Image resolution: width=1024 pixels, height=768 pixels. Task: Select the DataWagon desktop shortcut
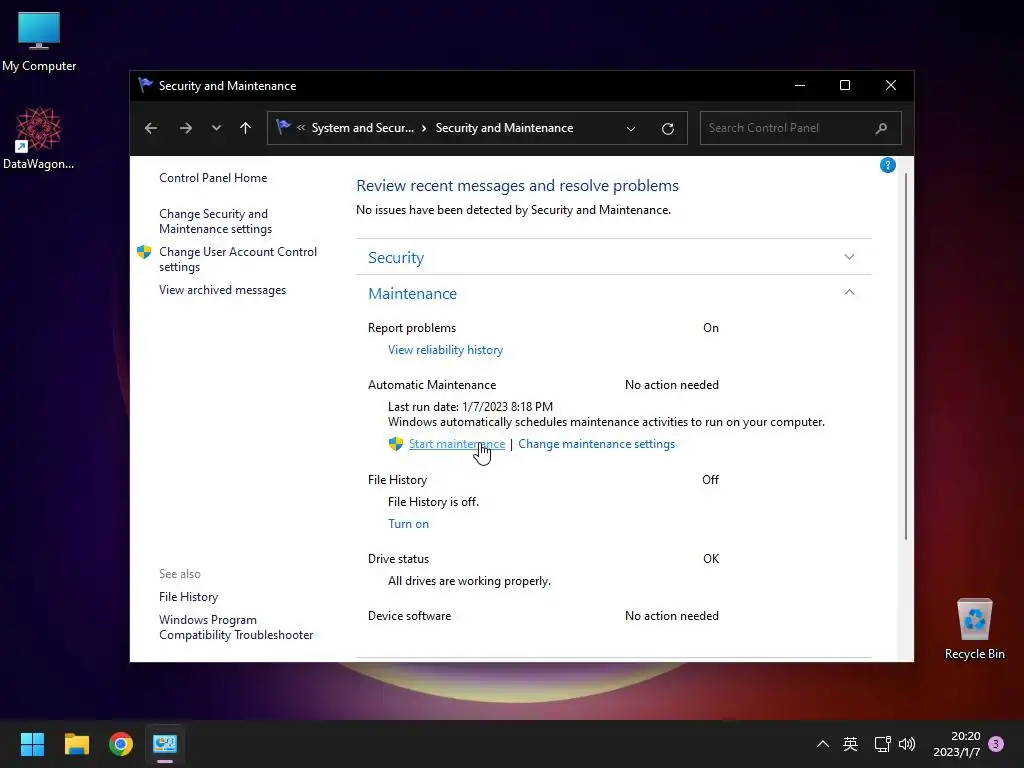pyautogui.click(x=39, y=138)
